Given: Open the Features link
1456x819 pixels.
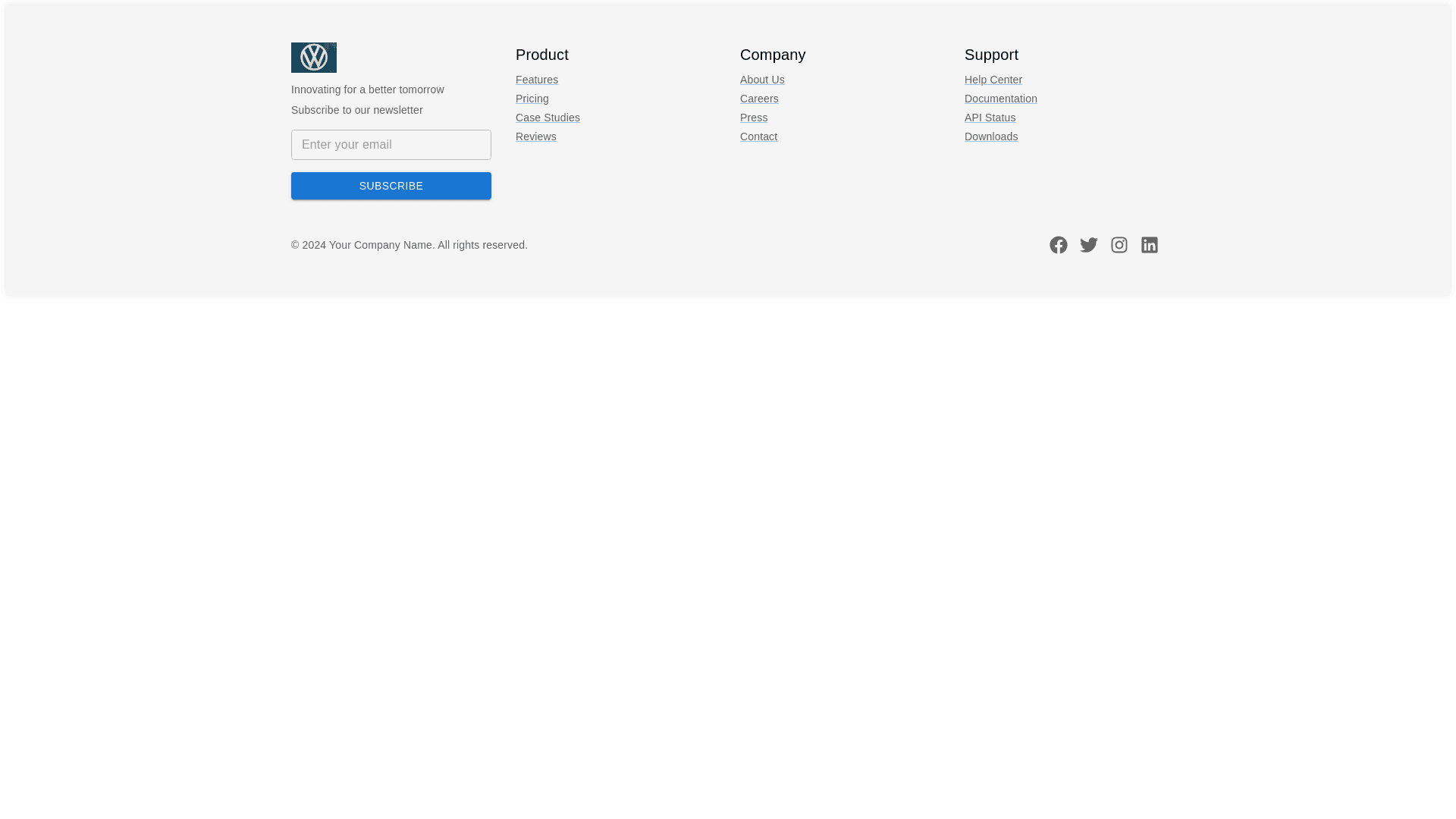Looking at the screenshot, I should coord(536,80).
